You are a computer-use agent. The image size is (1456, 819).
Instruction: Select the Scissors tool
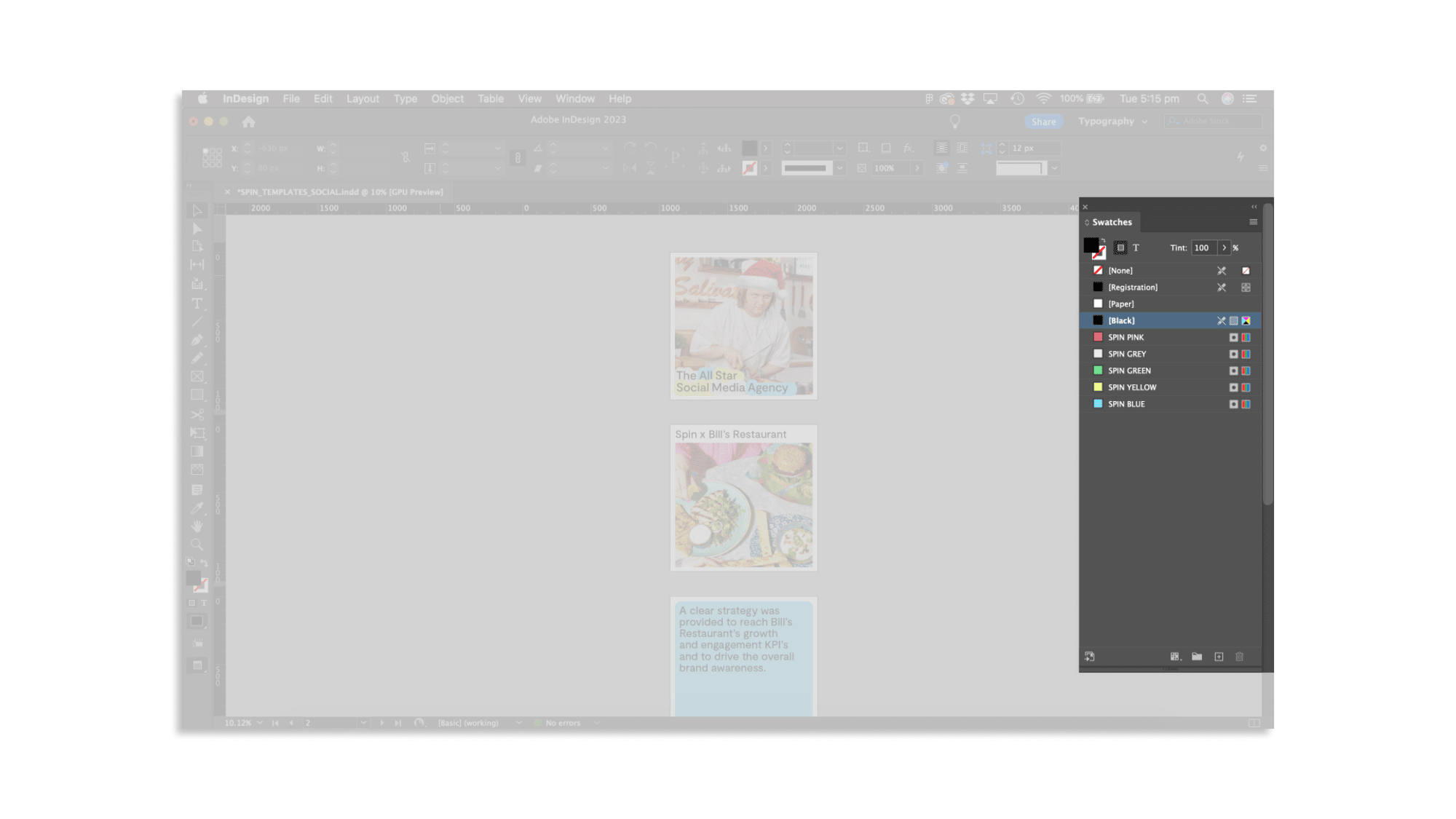(x=197, y=414)
